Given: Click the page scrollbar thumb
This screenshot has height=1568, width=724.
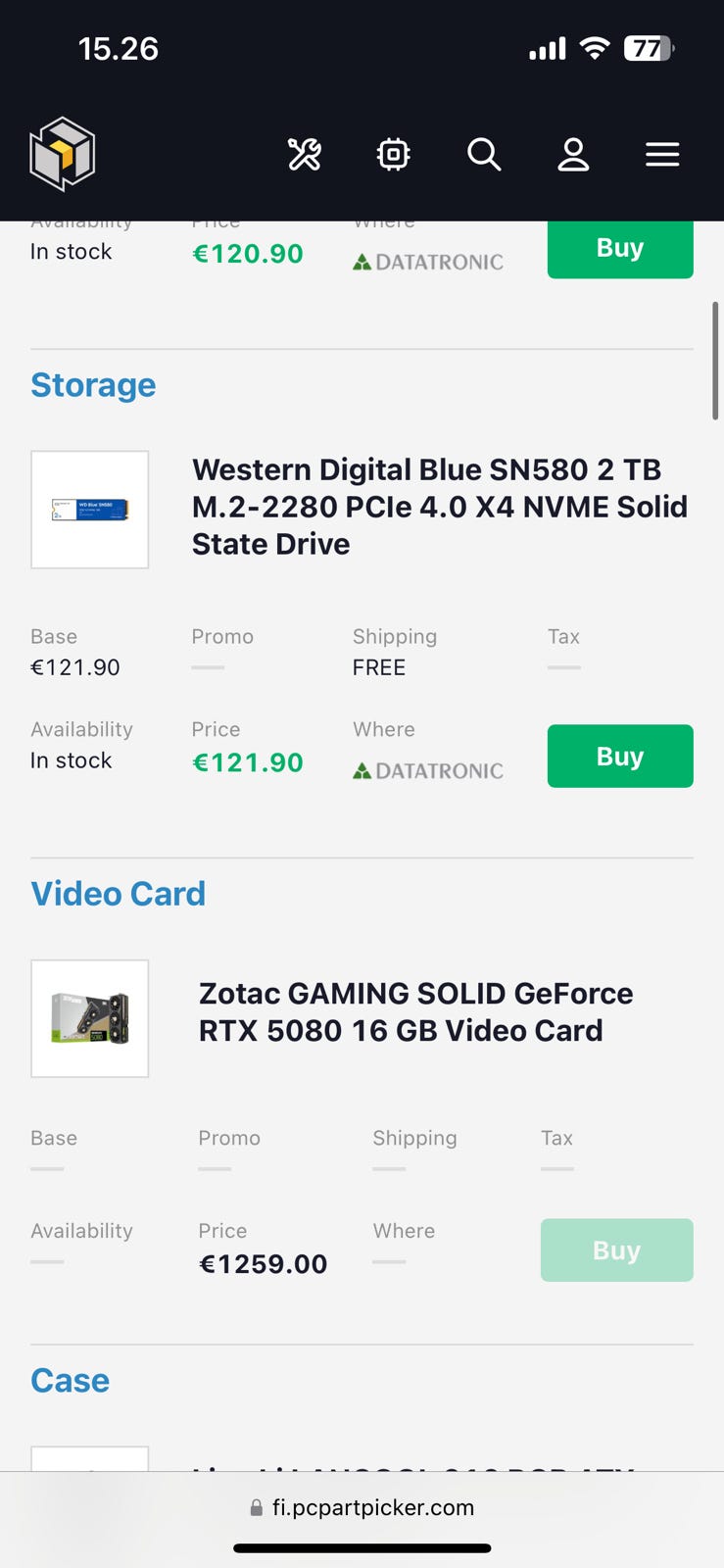Looking at the screenshot, I should point(715,361).
